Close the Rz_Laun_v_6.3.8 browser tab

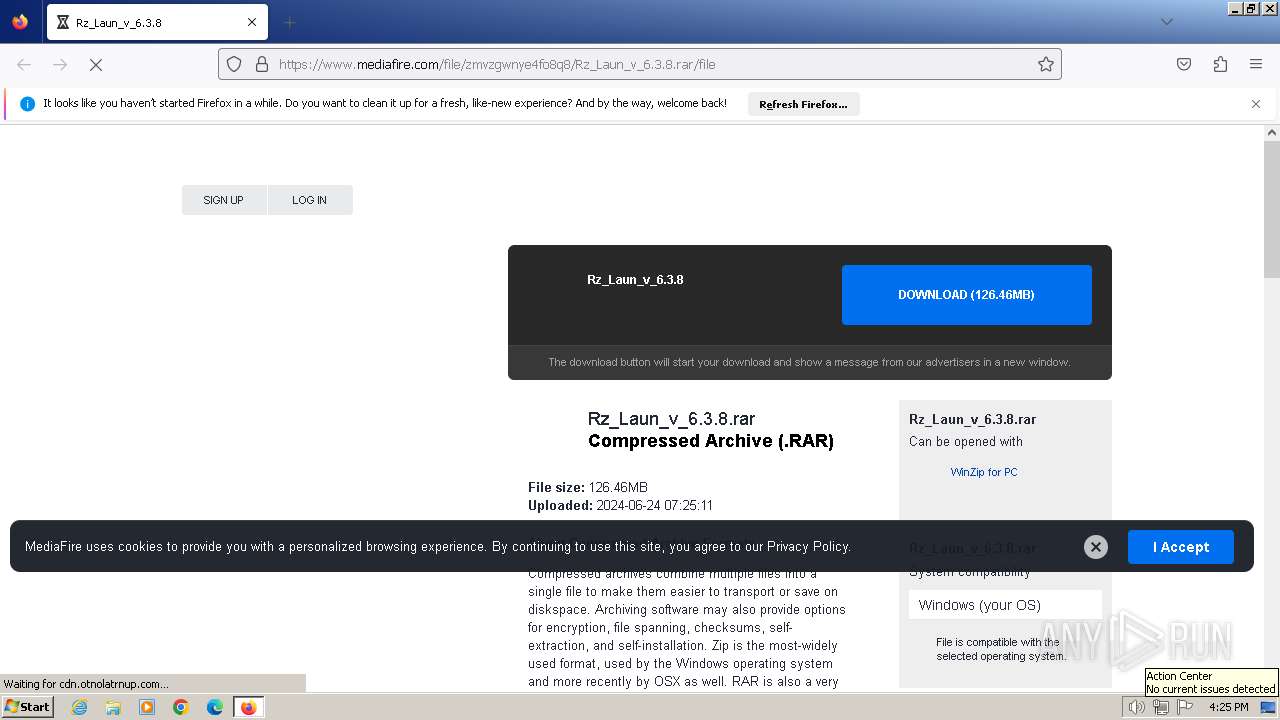pyautogui.click(x=252, y=22)
